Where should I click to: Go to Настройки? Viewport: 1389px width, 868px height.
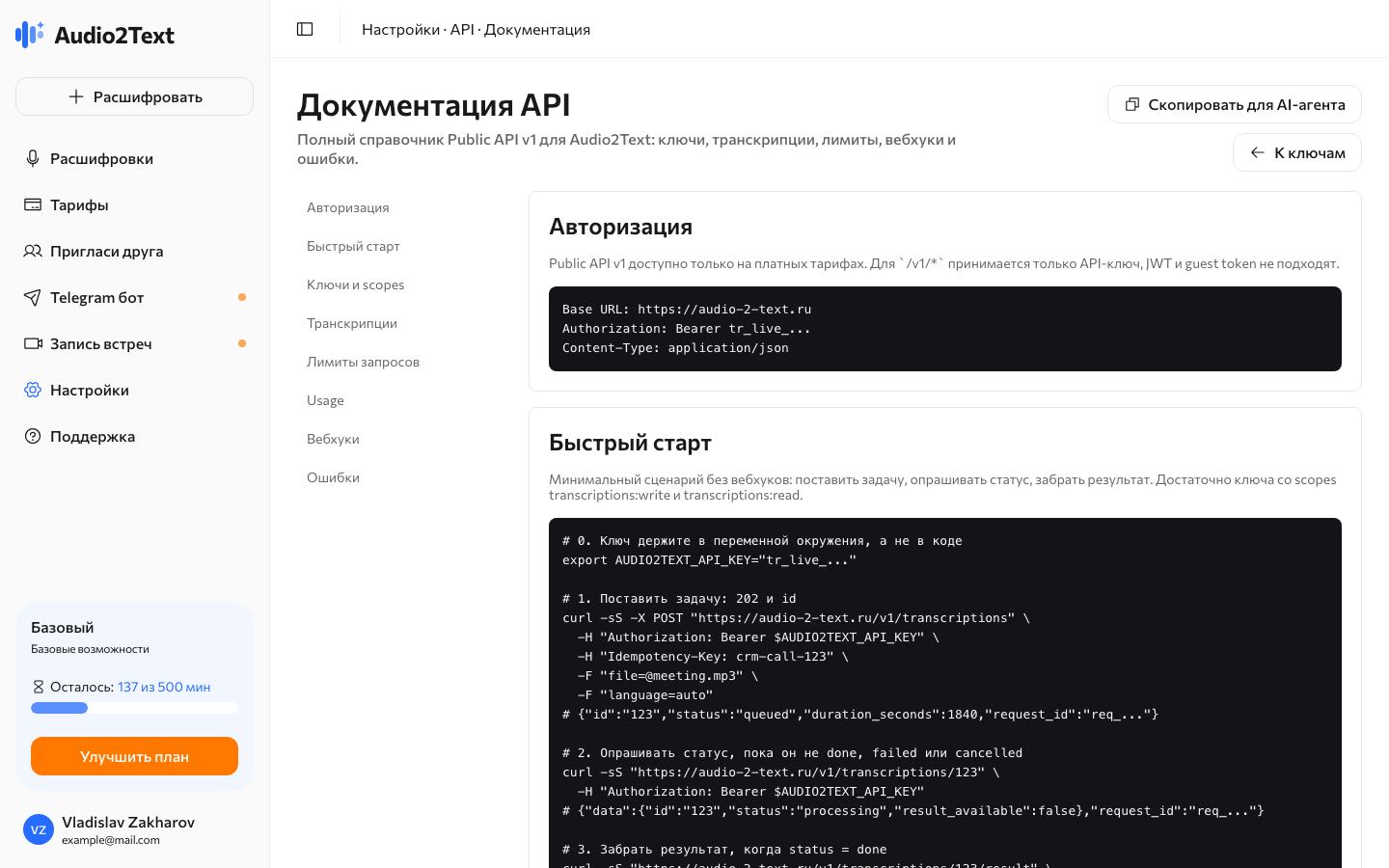coord(134,390)
